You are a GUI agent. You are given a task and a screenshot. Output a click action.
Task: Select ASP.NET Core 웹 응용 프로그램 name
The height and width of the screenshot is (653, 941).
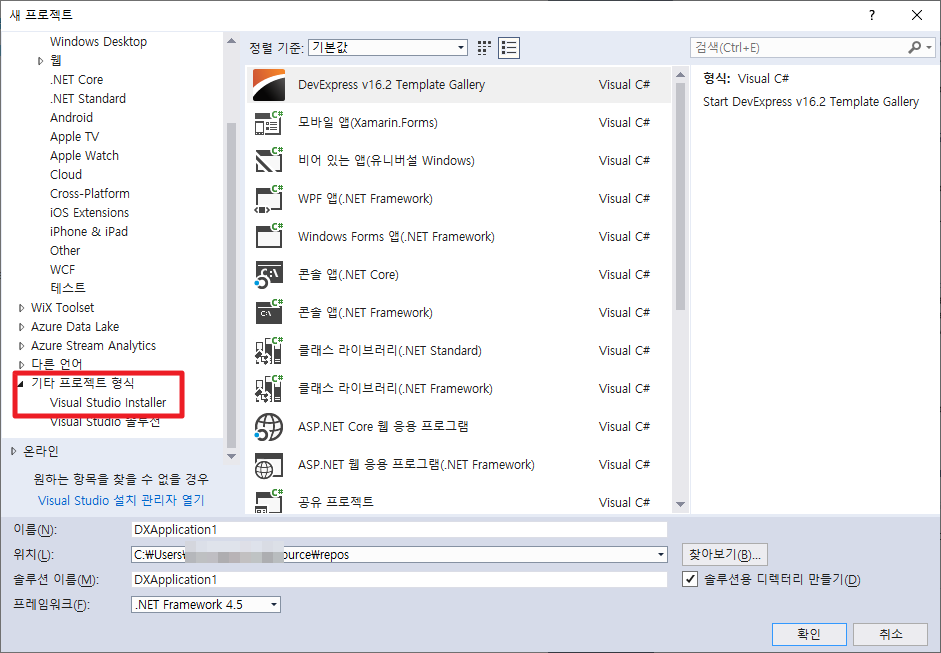coord(383,427)
